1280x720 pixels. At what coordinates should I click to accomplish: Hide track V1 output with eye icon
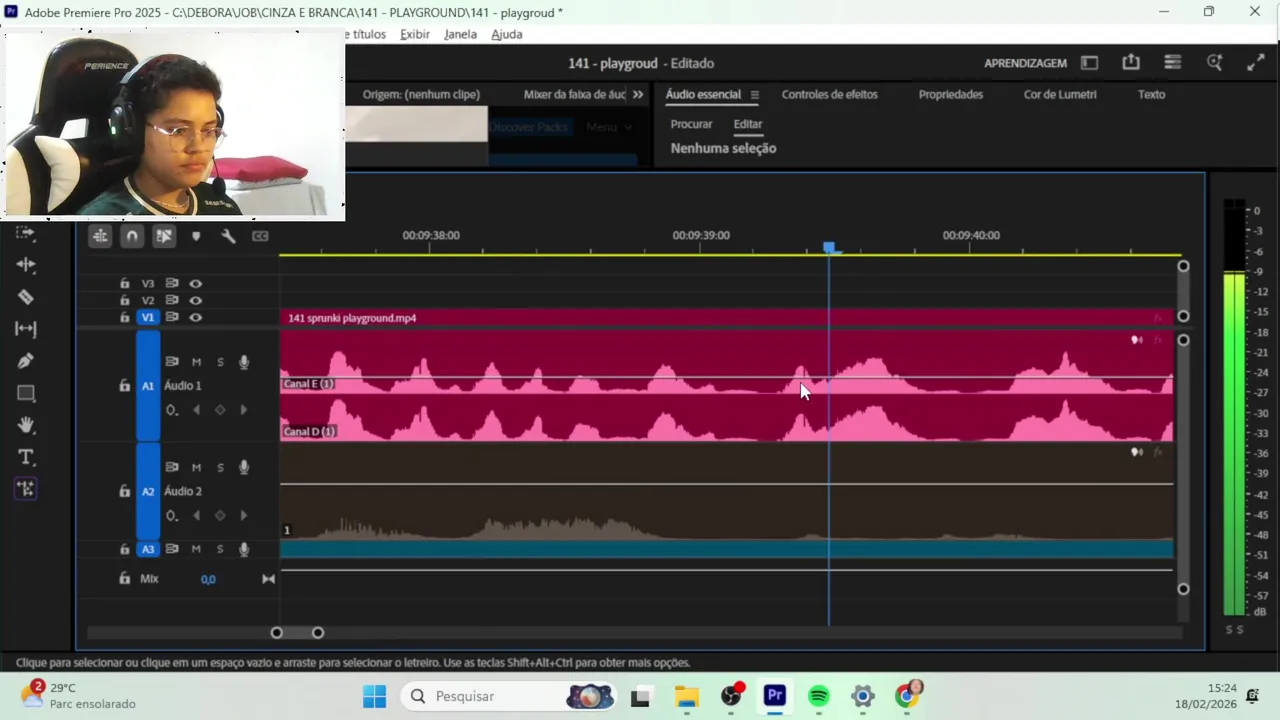click(x=196, y=317)
